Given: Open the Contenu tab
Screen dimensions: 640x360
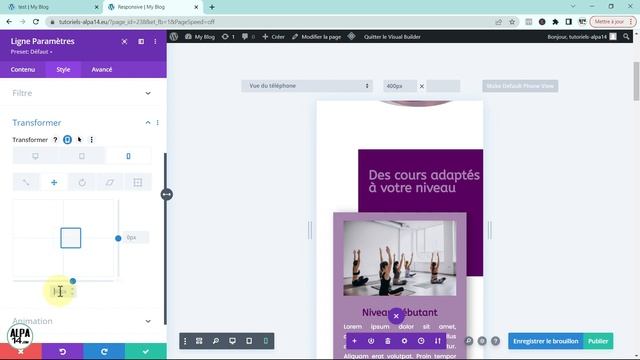Looking at the screenshot, I should tap(23, 69).
